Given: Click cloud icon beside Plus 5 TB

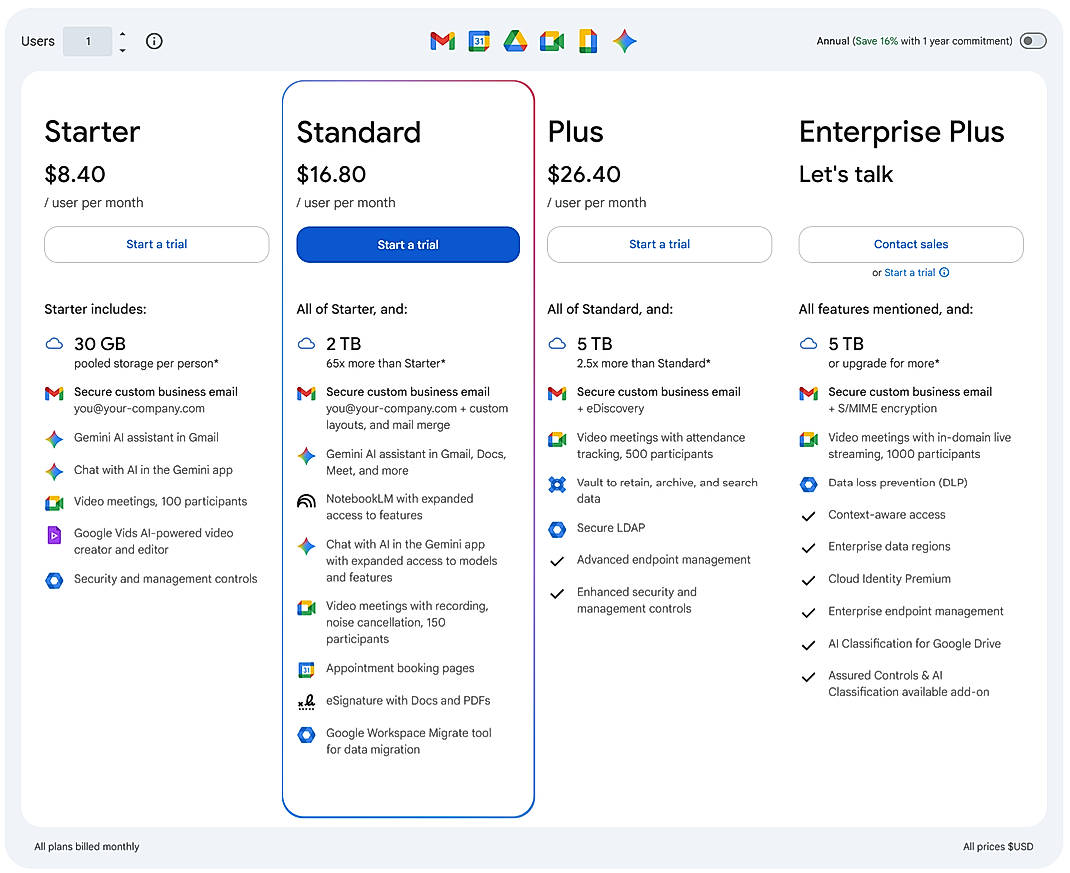Looking at the screenshot, I should tap(557, 343).
